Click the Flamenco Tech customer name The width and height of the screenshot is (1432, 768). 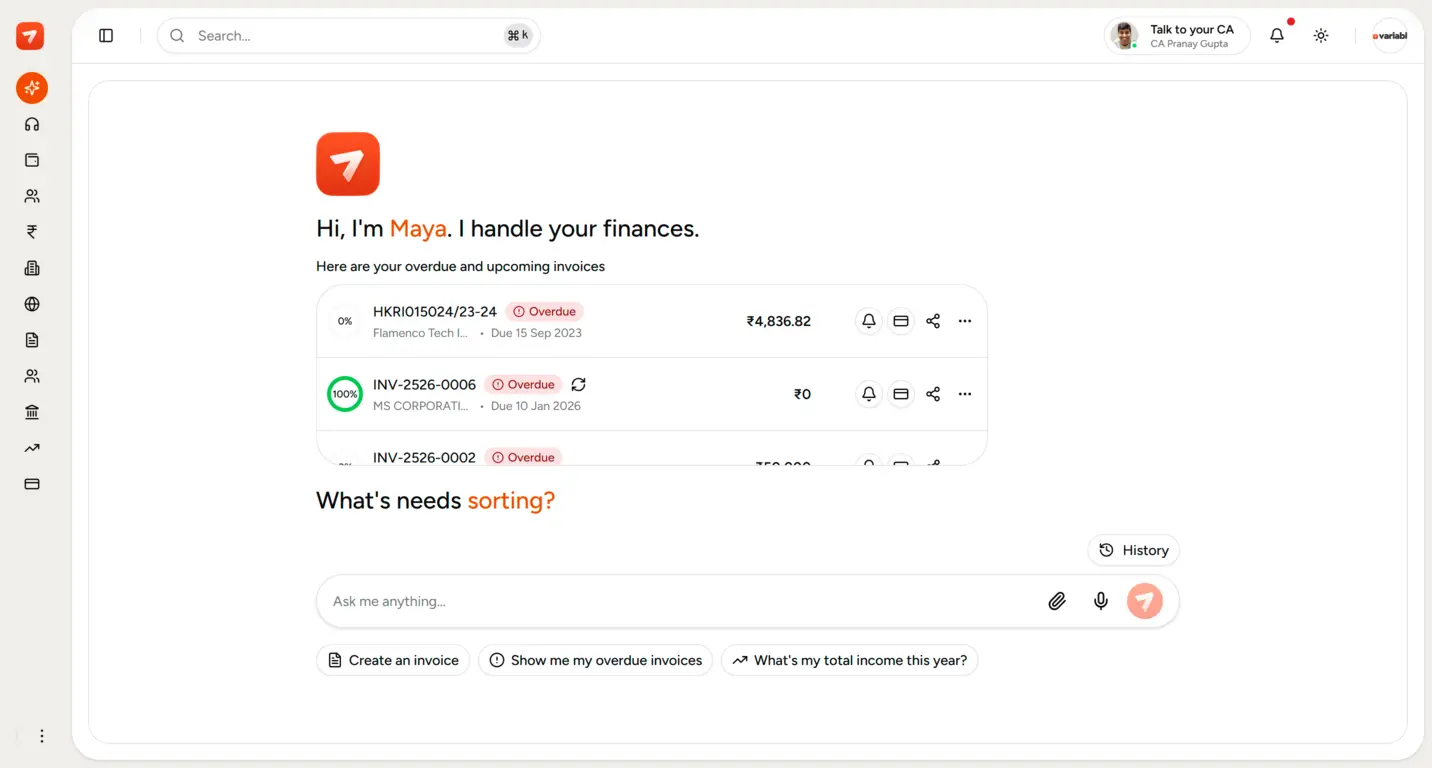coord(420,333)
